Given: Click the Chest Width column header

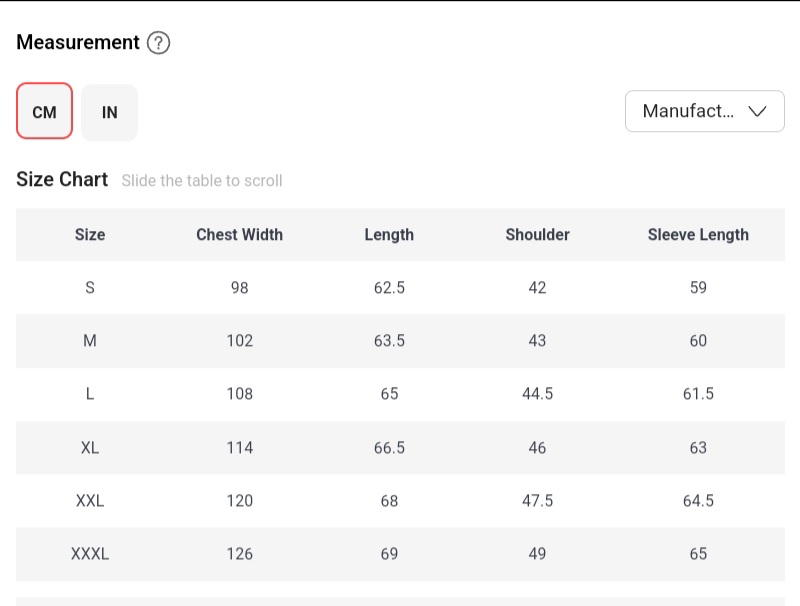Looking at the screenshot, I should pos(239,235).
